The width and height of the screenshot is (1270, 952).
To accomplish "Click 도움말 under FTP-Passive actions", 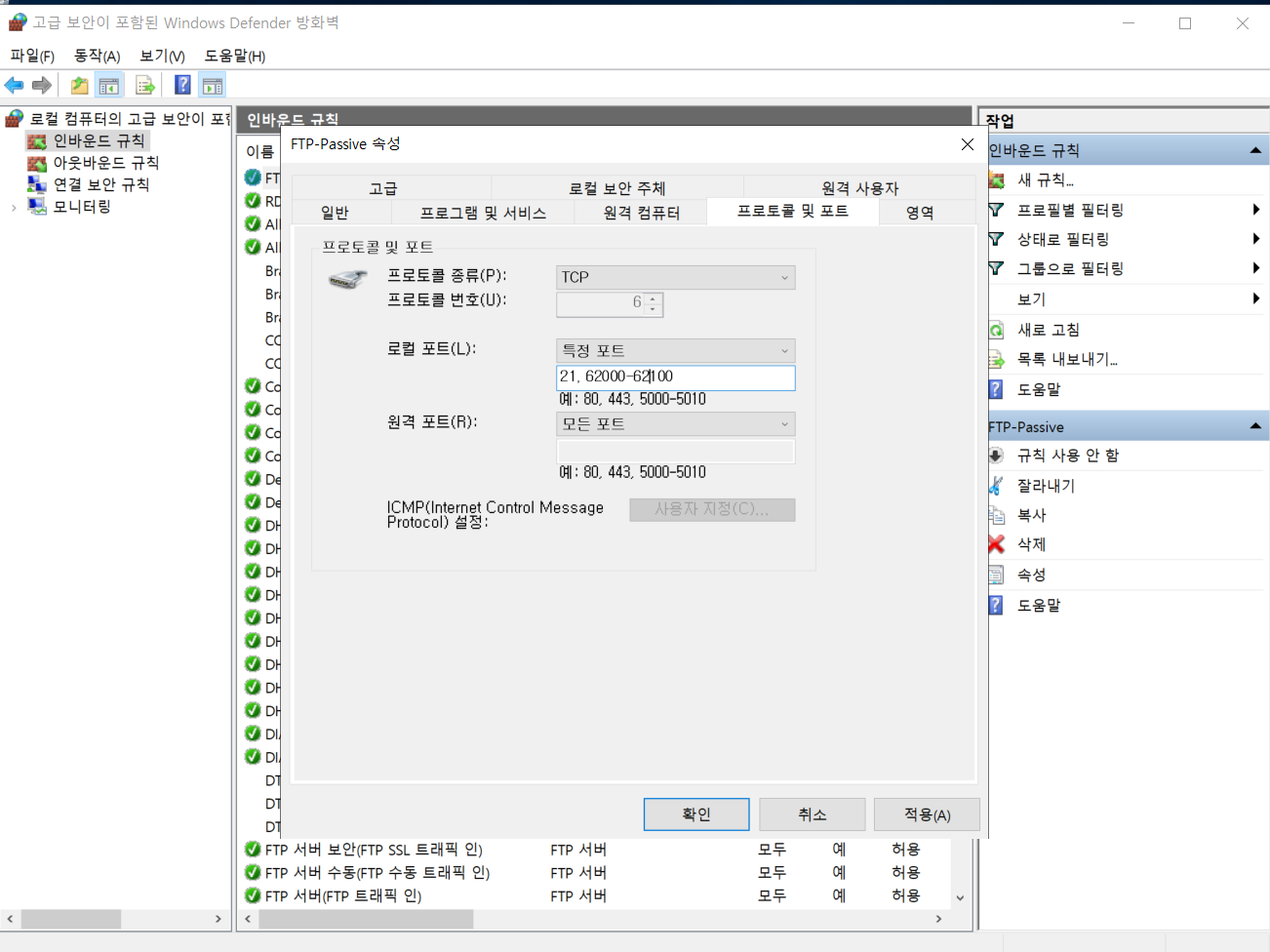I will (1039, 605).
